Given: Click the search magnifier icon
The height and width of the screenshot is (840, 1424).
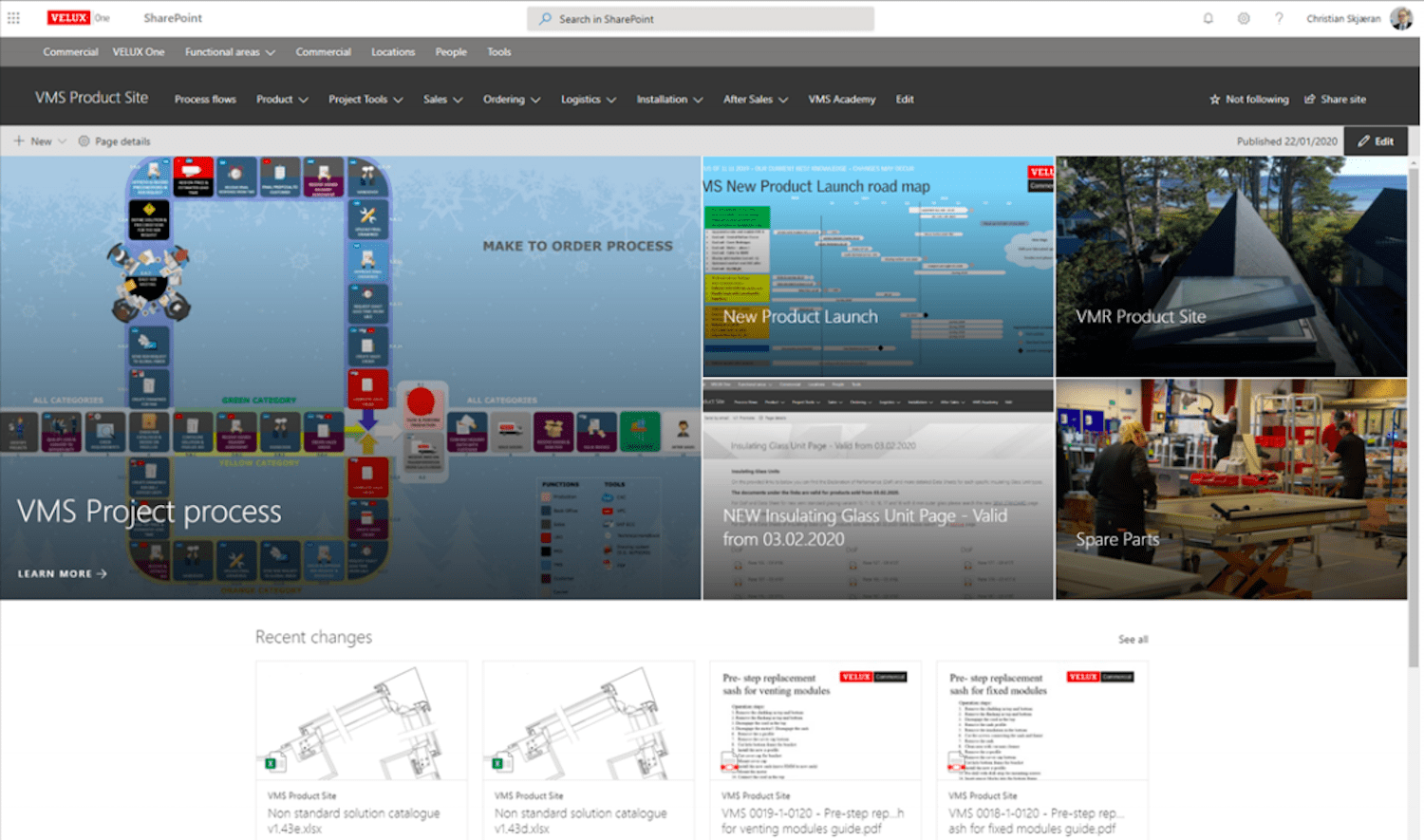Looking at the screenshot, I should coord(545,19).
